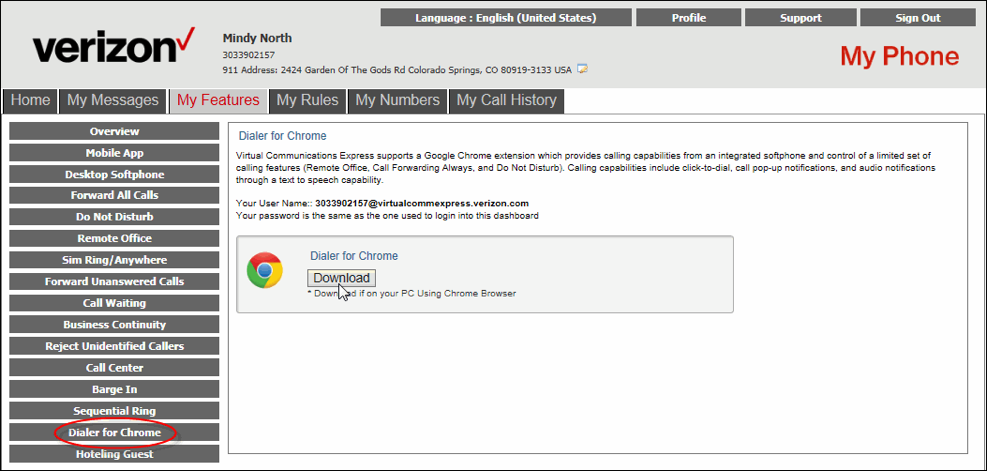
Task: Select Sequential Ring in sidebar
Action: [114, 411]
